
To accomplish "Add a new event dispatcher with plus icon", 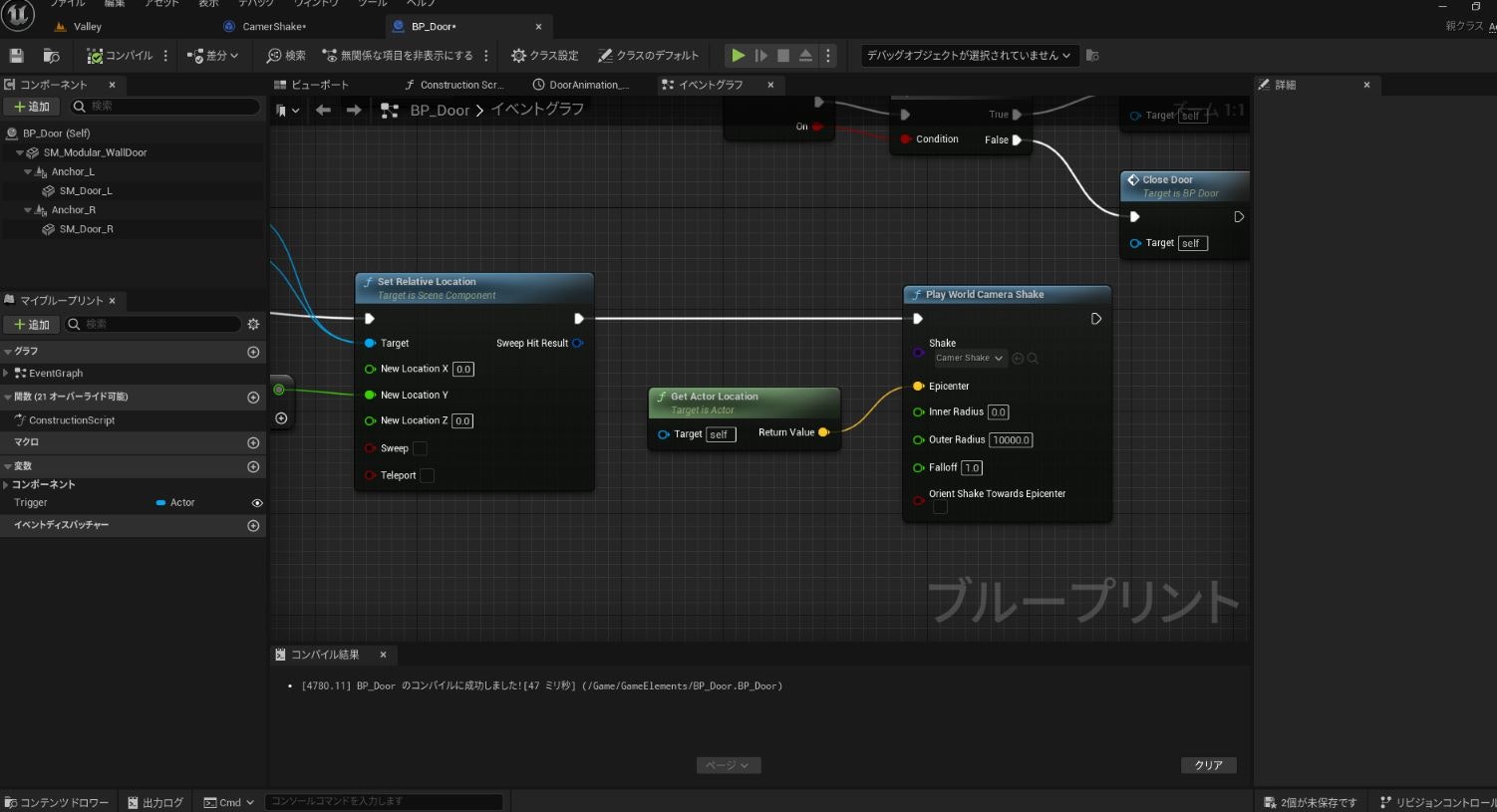I will click(x=253, y=526).
